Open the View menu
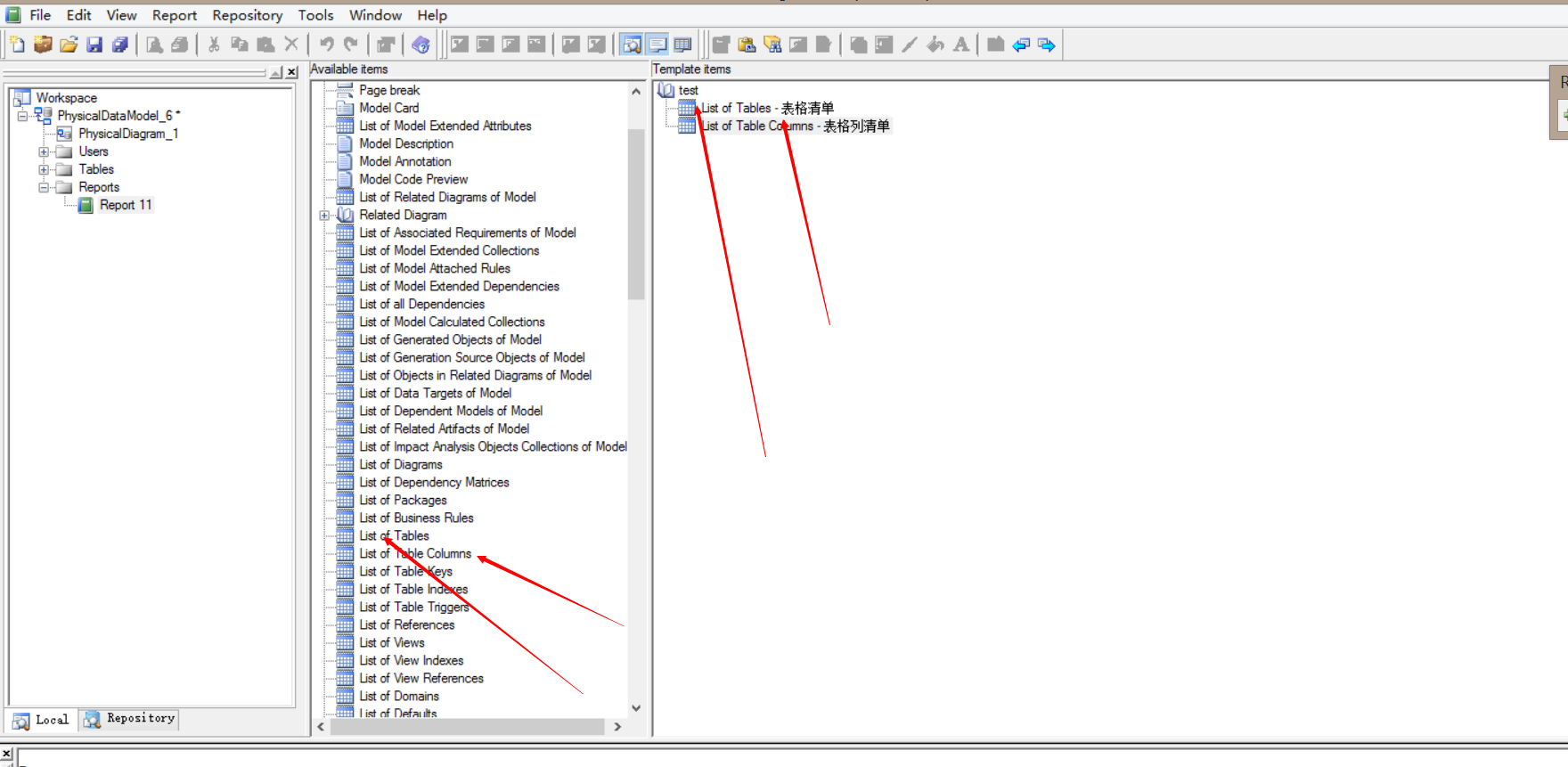This screenshot has width=1568, height=767. click(x=121, y=15)
